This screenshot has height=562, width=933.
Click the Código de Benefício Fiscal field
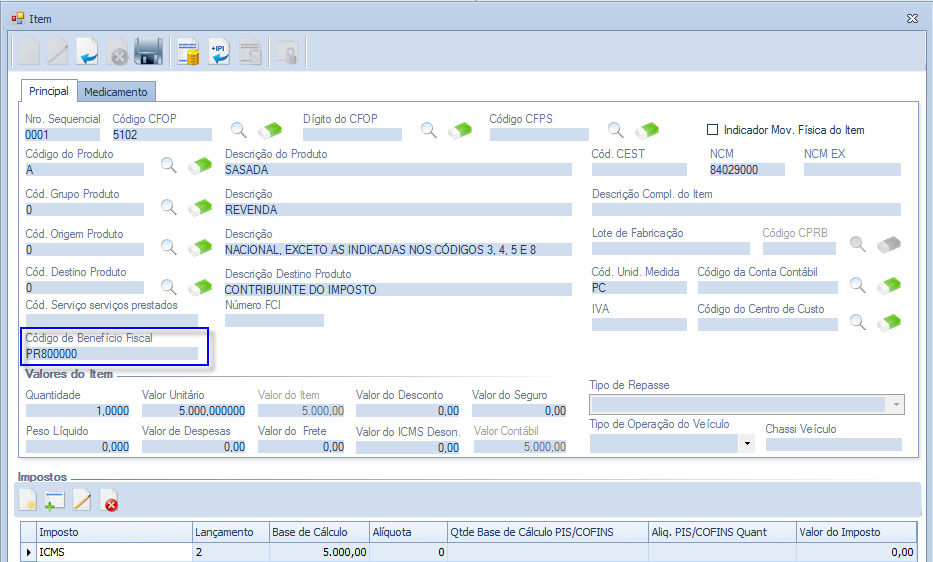pos(112,353)
